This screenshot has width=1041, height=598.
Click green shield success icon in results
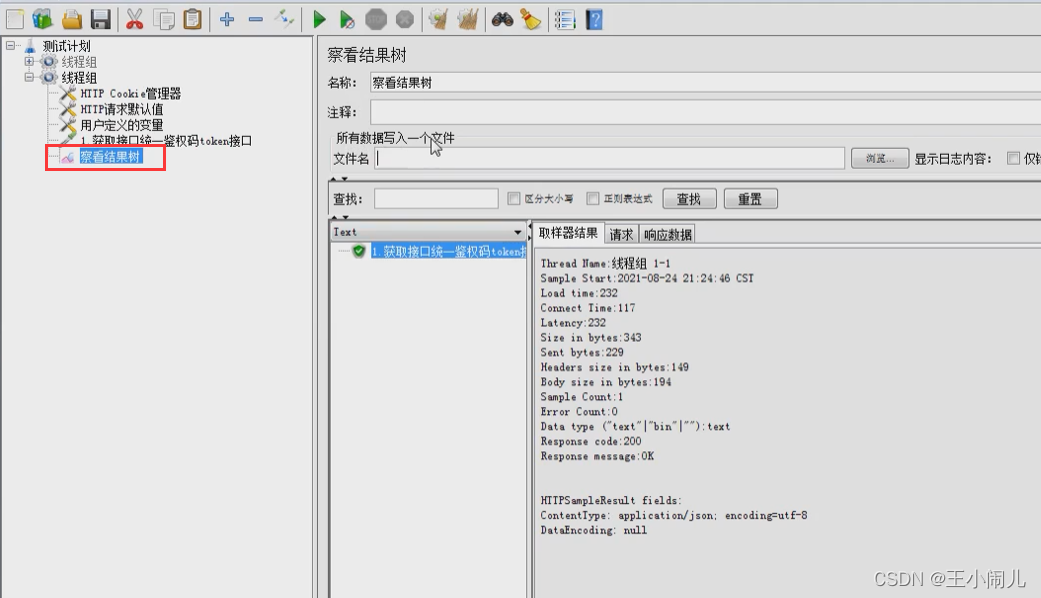(359, 252)
